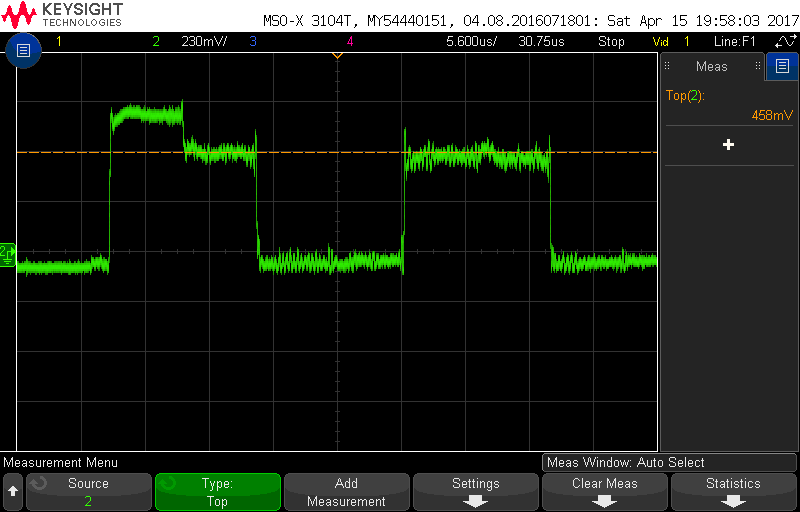
Task: Click the Measurement Menu title
Action: point(60,463)
